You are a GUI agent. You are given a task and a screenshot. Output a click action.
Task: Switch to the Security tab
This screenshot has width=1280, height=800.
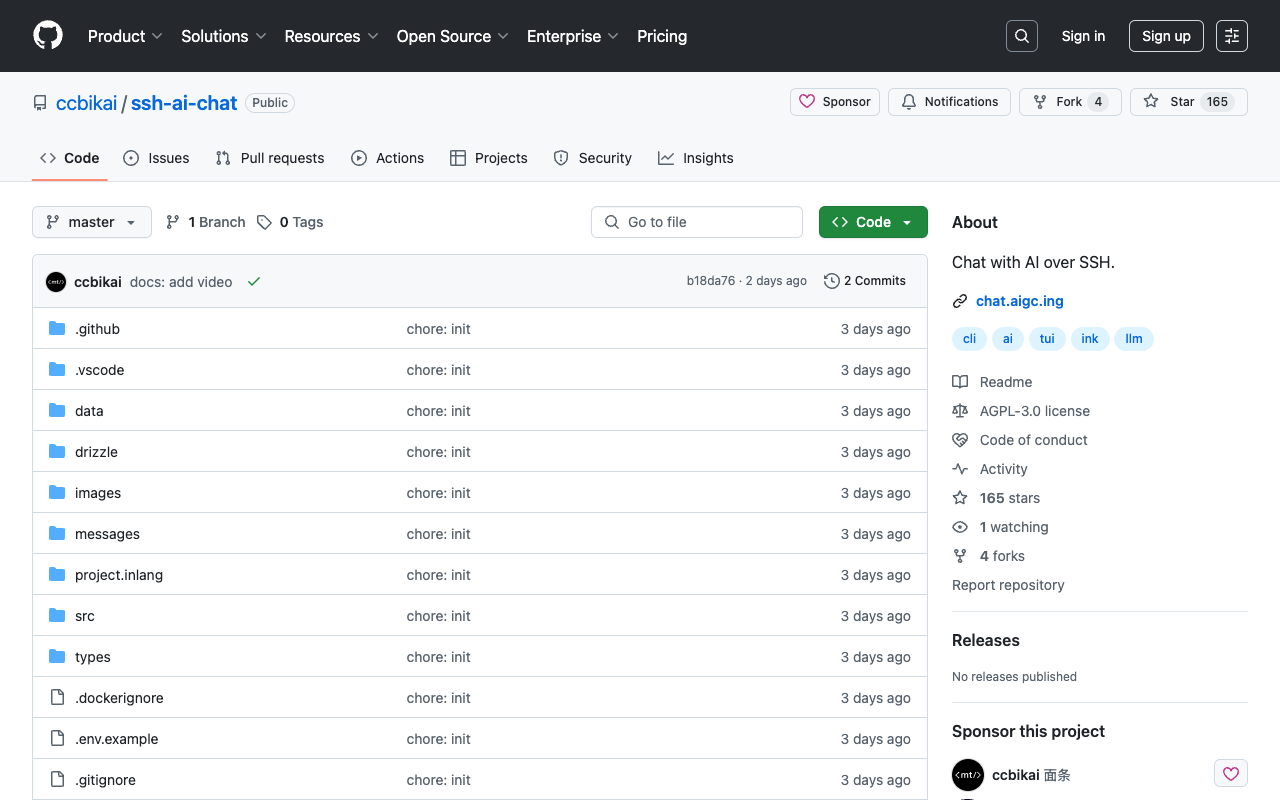(x=593, y=158)
